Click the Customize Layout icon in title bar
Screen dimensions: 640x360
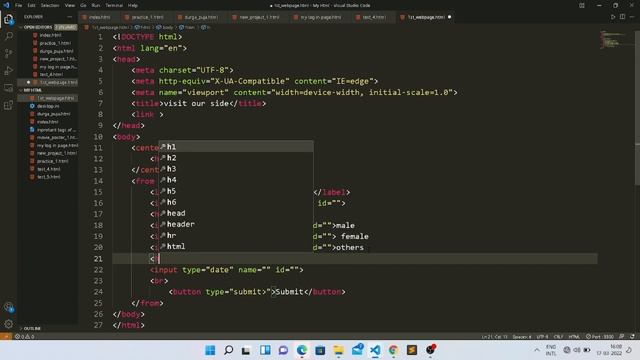click(x=582, y=5)
